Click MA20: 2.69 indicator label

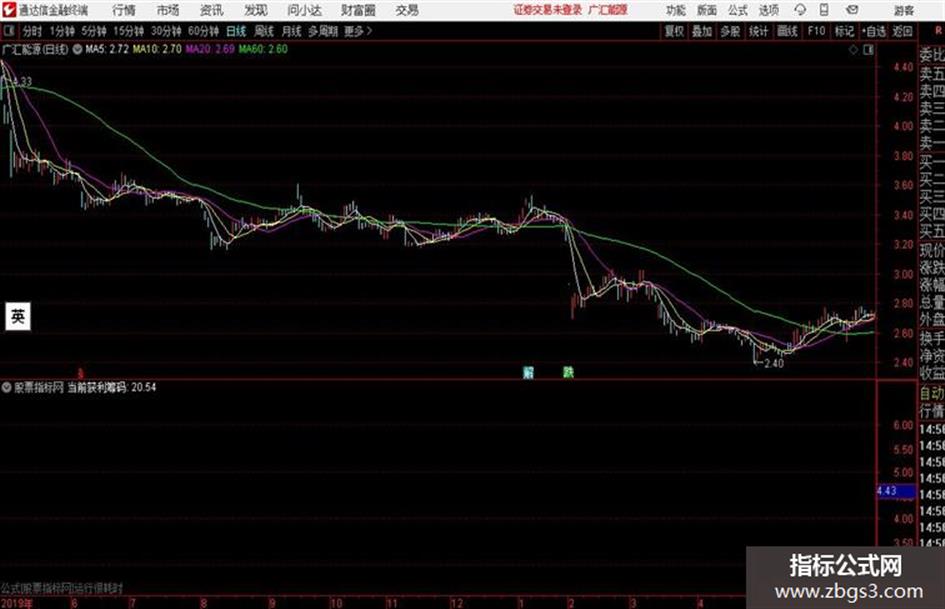click(210, 49)
